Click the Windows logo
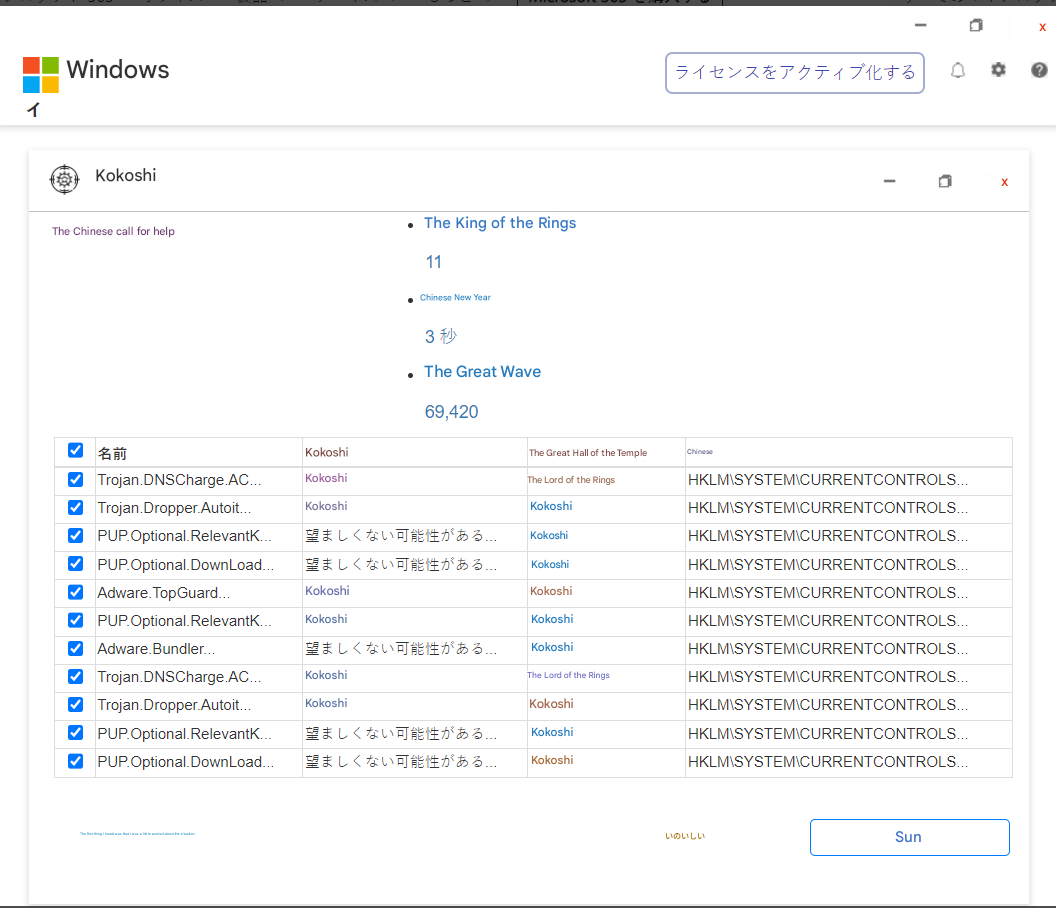 41,74
